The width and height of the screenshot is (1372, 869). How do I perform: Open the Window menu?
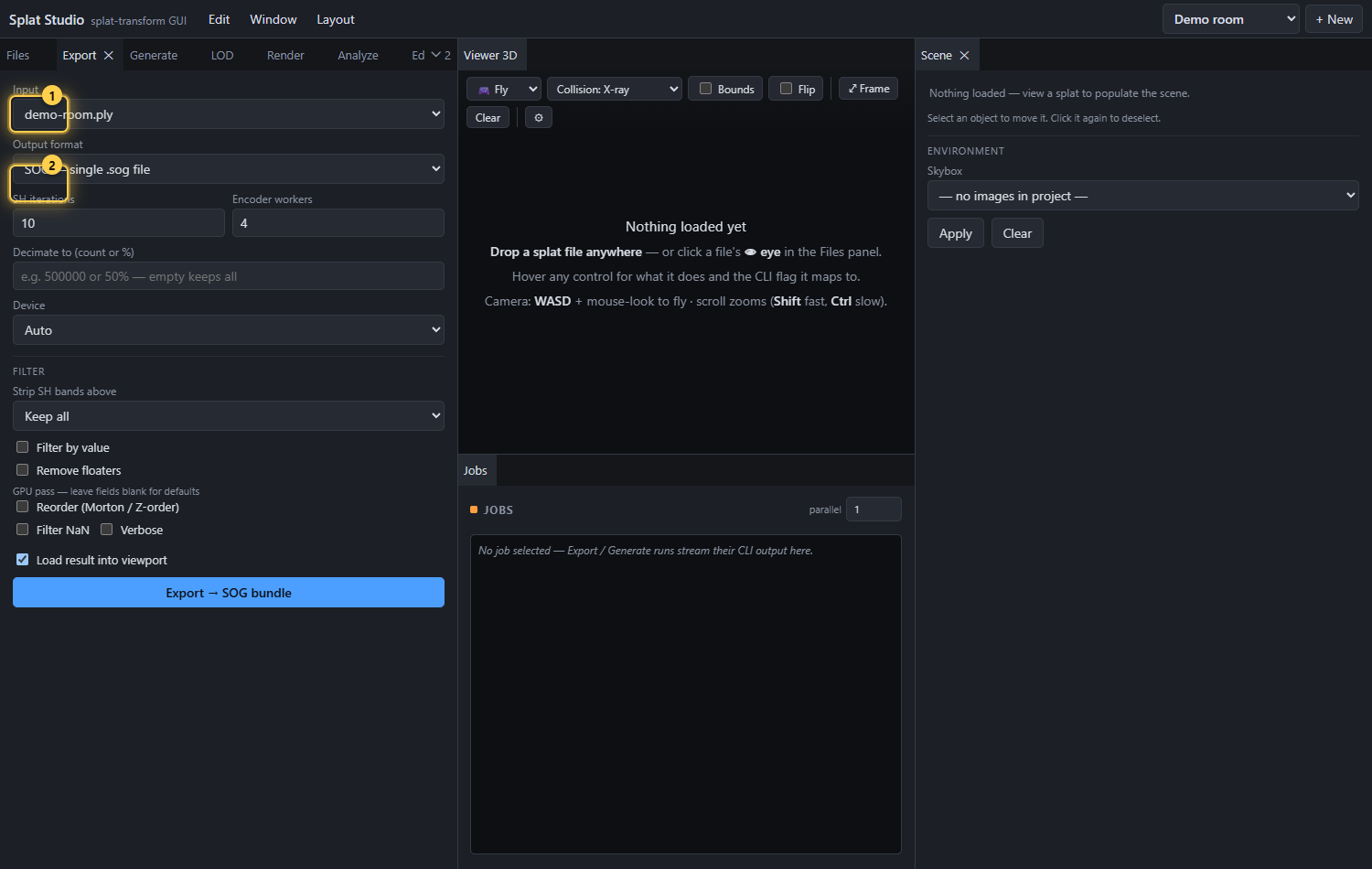(x=273, y=19)
